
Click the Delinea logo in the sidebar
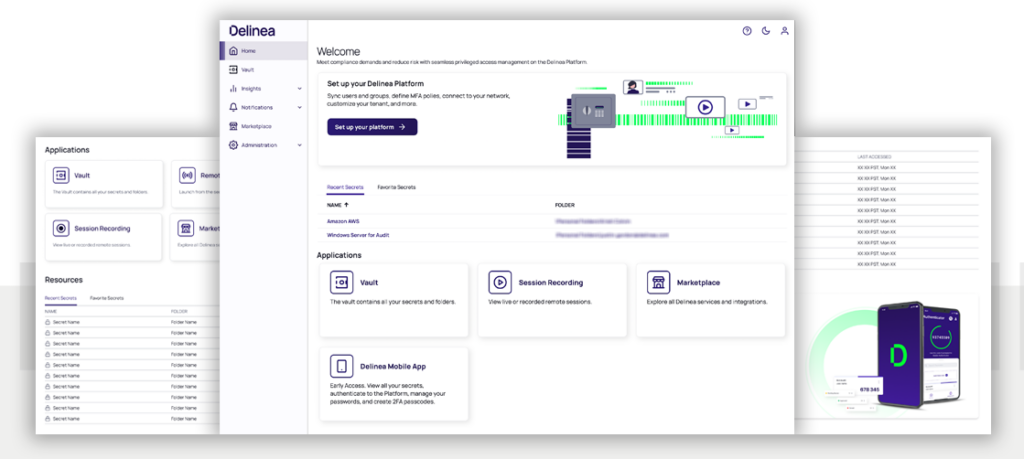(252, 31)
